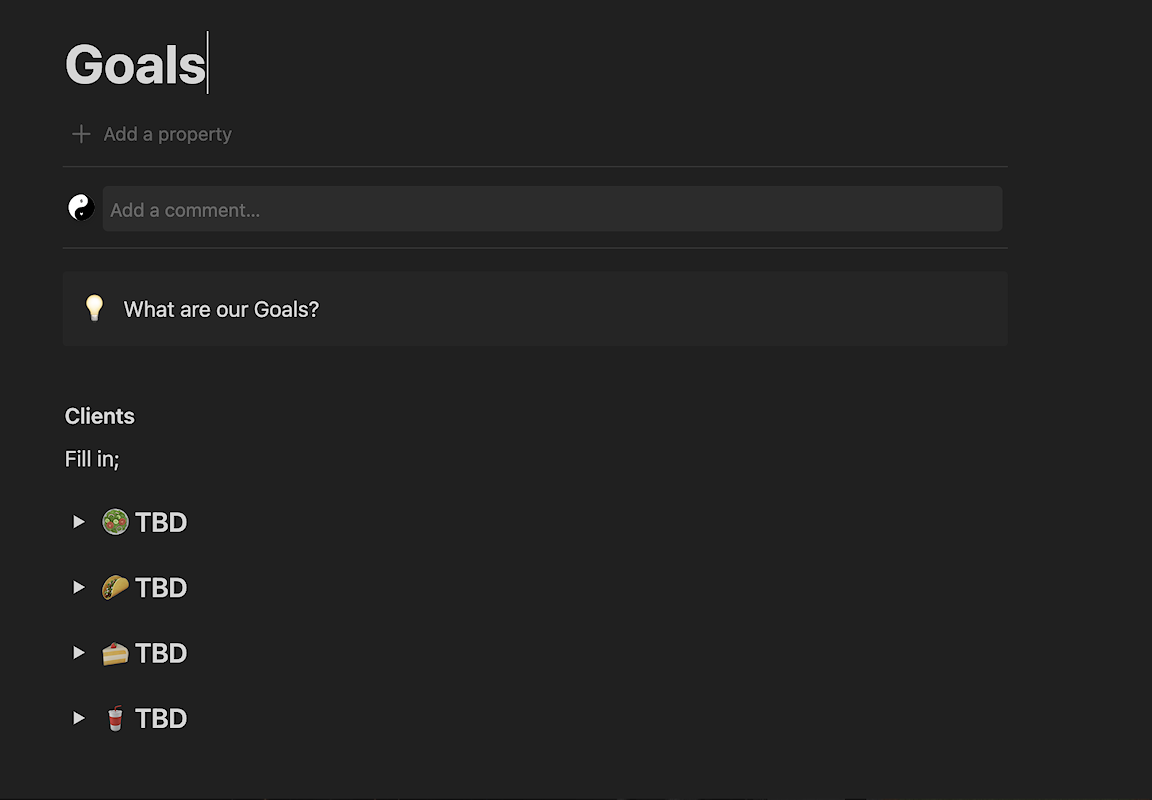The width and height of the screenshot is (1152, 800).
Task: Expand the toggle next to the taco emoji
Action: [79, 587]
